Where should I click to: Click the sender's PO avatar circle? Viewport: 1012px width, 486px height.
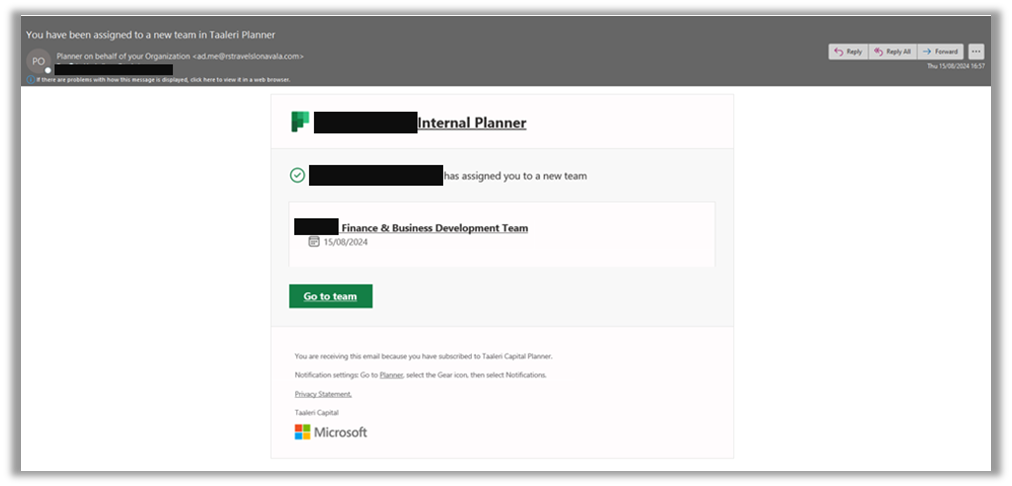(x=39, y=62)
